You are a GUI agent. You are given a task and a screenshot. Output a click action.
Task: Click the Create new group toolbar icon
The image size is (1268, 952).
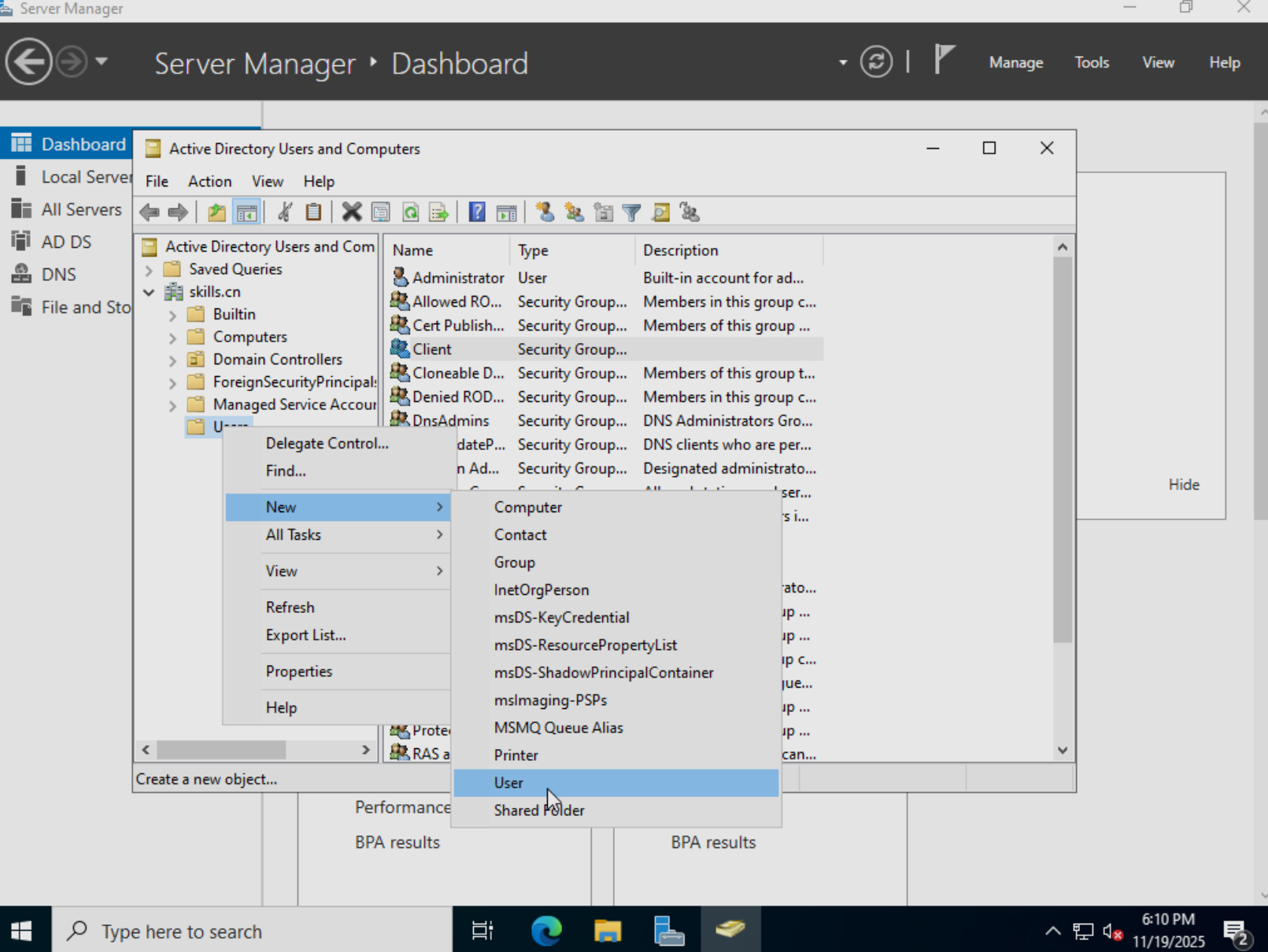click(x=574, y=212)
